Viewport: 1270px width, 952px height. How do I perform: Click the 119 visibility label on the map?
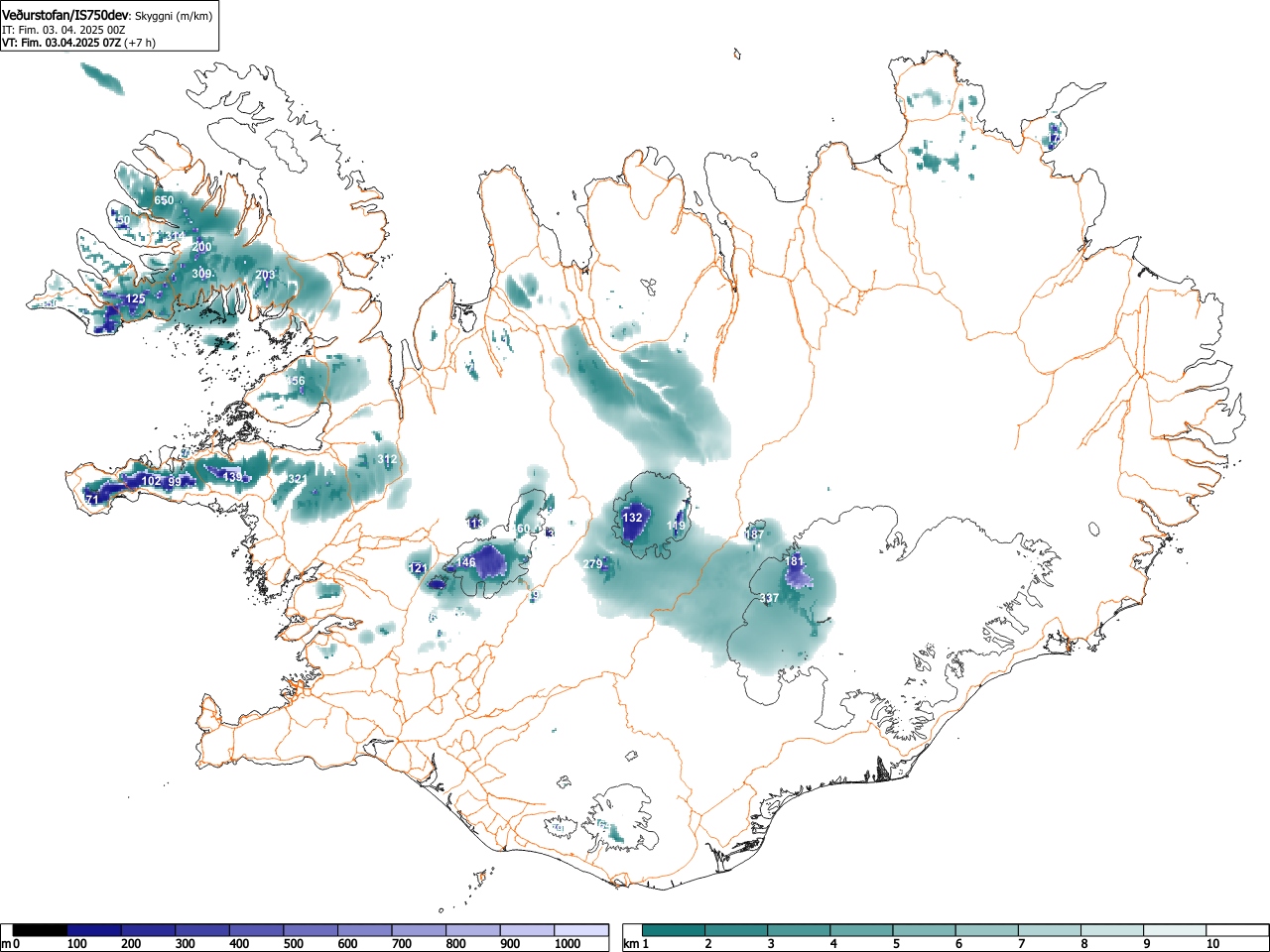click(x=676, y=526)
